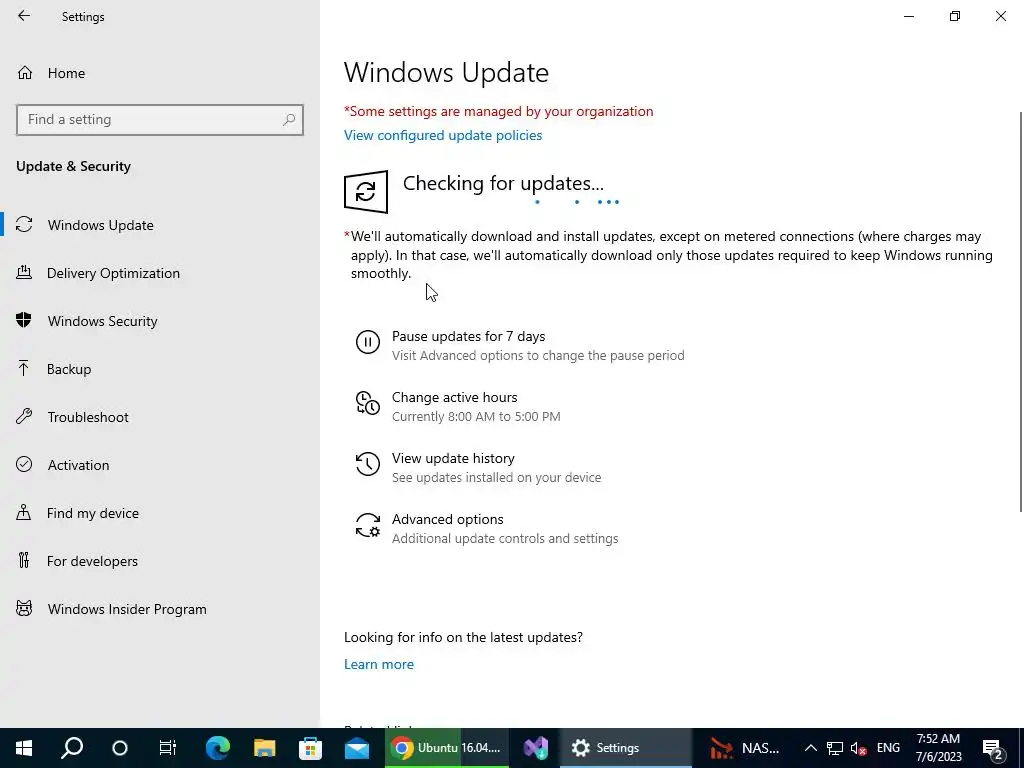Click View configured update policies link
This screenshot has width=1024, height=768.
coord(443,135)
